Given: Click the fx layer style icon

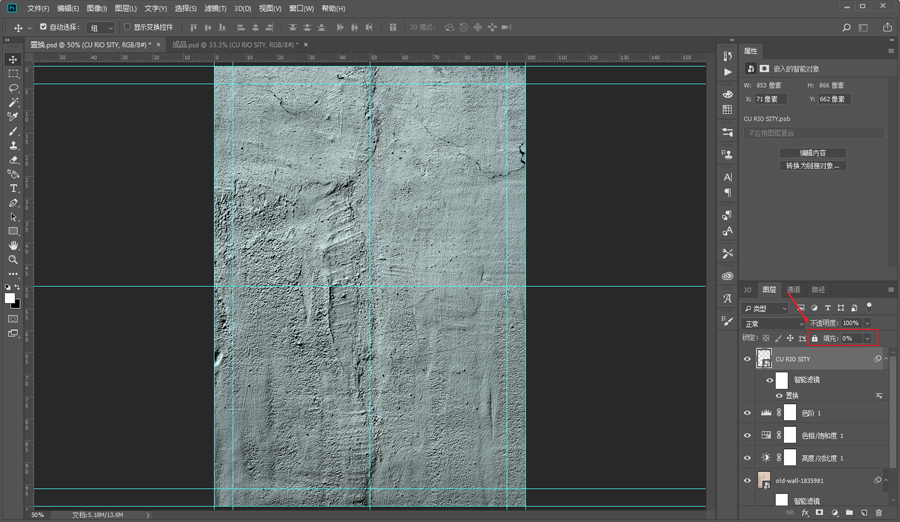Looking at the screenshot, I should 804,513.
